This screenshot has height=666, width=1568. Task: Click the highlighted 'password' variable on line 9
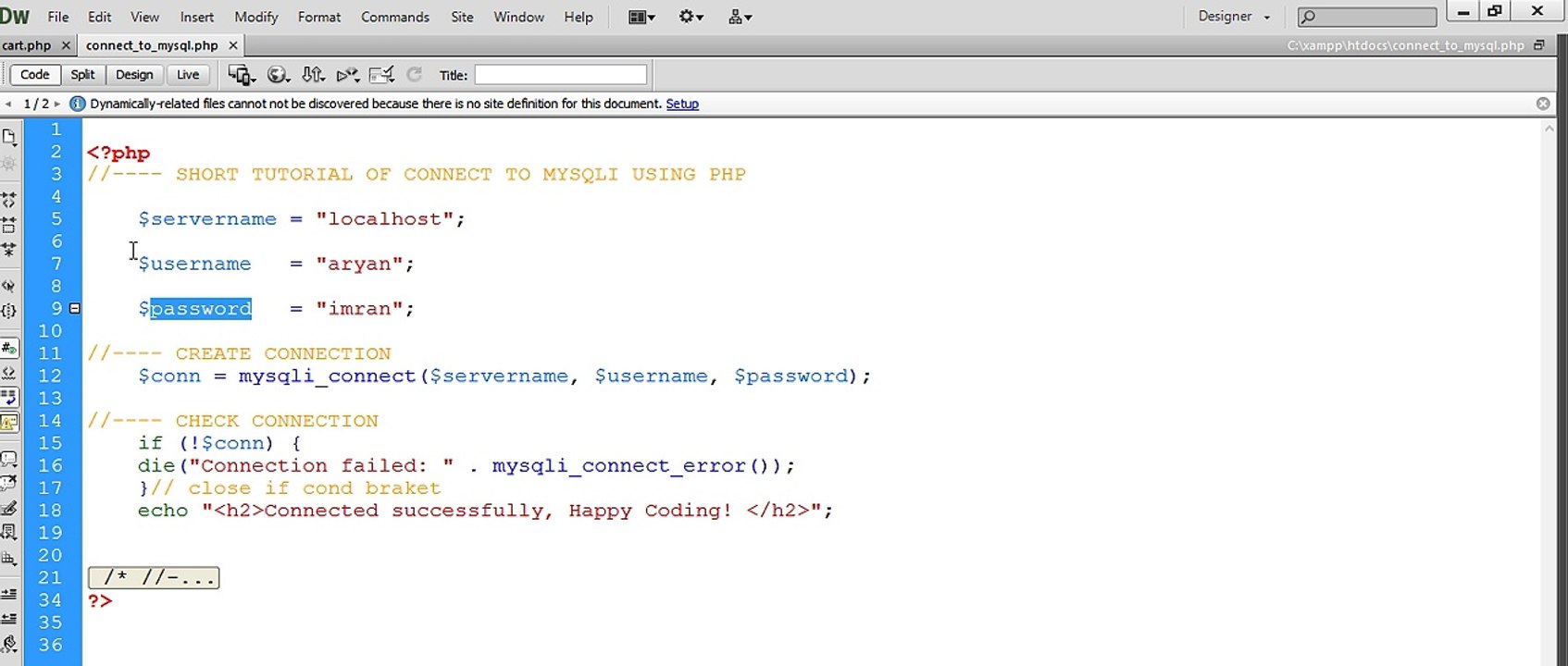[201, 309]
